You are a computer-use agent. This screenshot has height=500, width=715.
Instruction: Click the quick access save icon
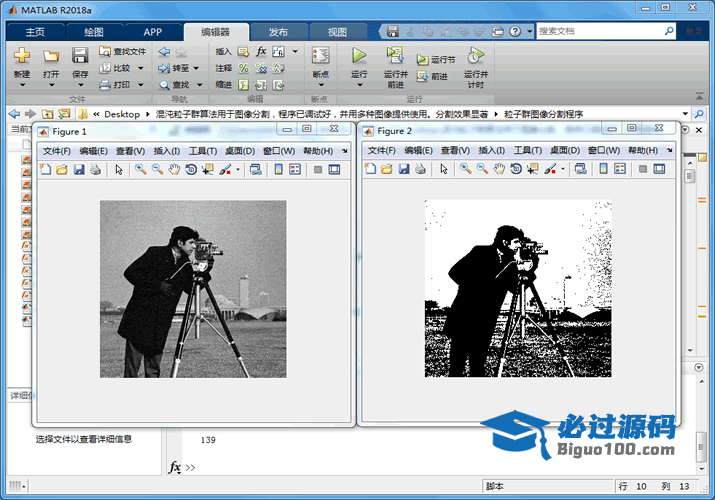[x=393, y=31]
